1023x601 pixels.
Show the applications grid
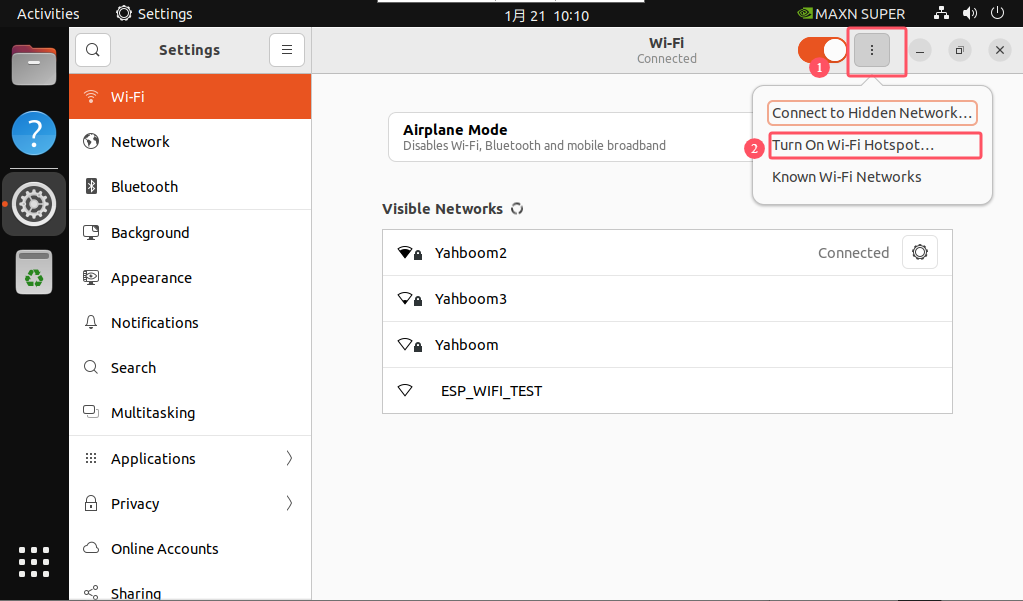[34, 562]
